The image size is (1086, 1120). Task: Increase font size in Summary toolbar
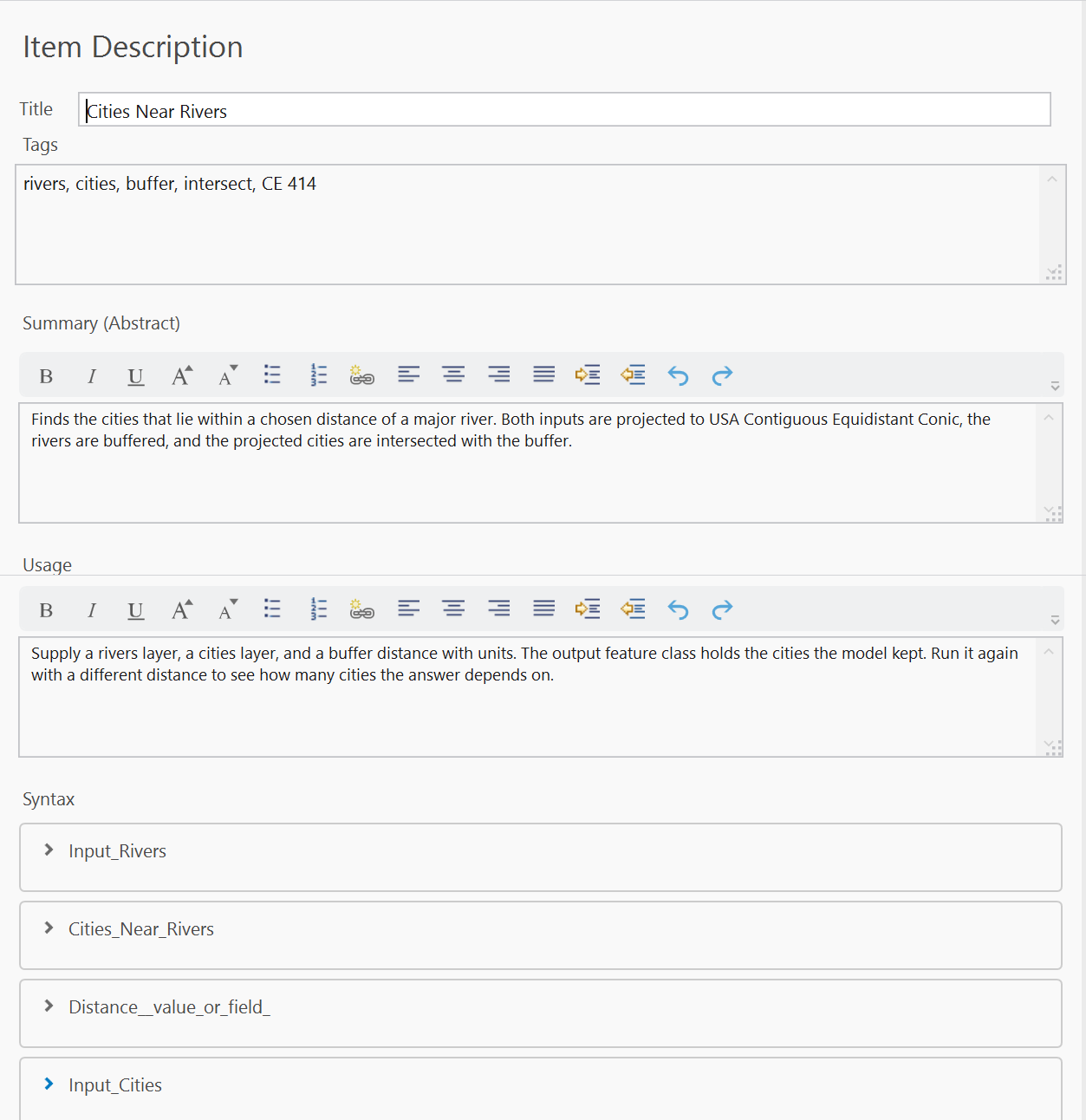point(182,375)
